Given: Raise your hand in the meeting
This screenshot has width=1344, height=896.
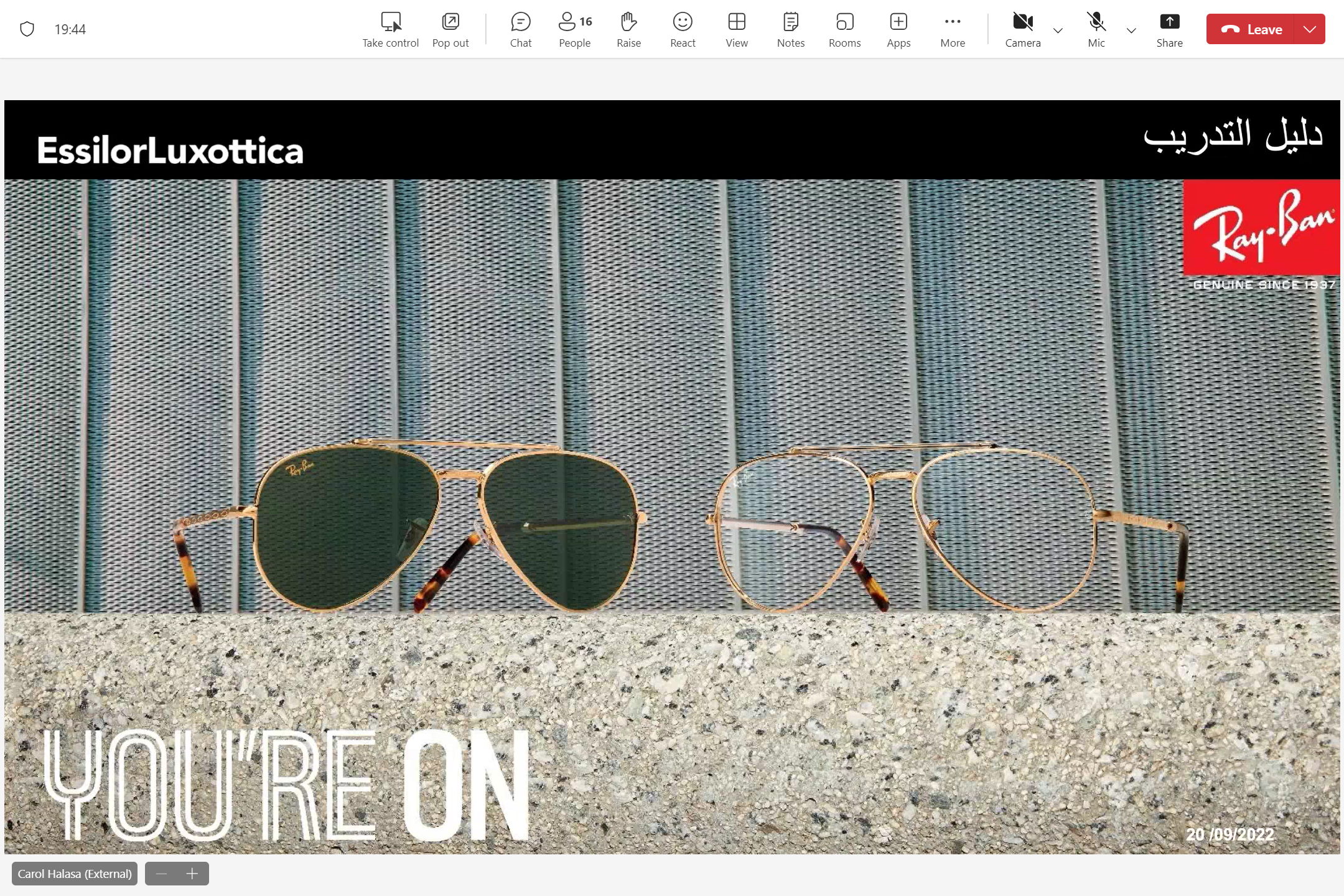Looking at the screenshot, I should pos(628,29).
